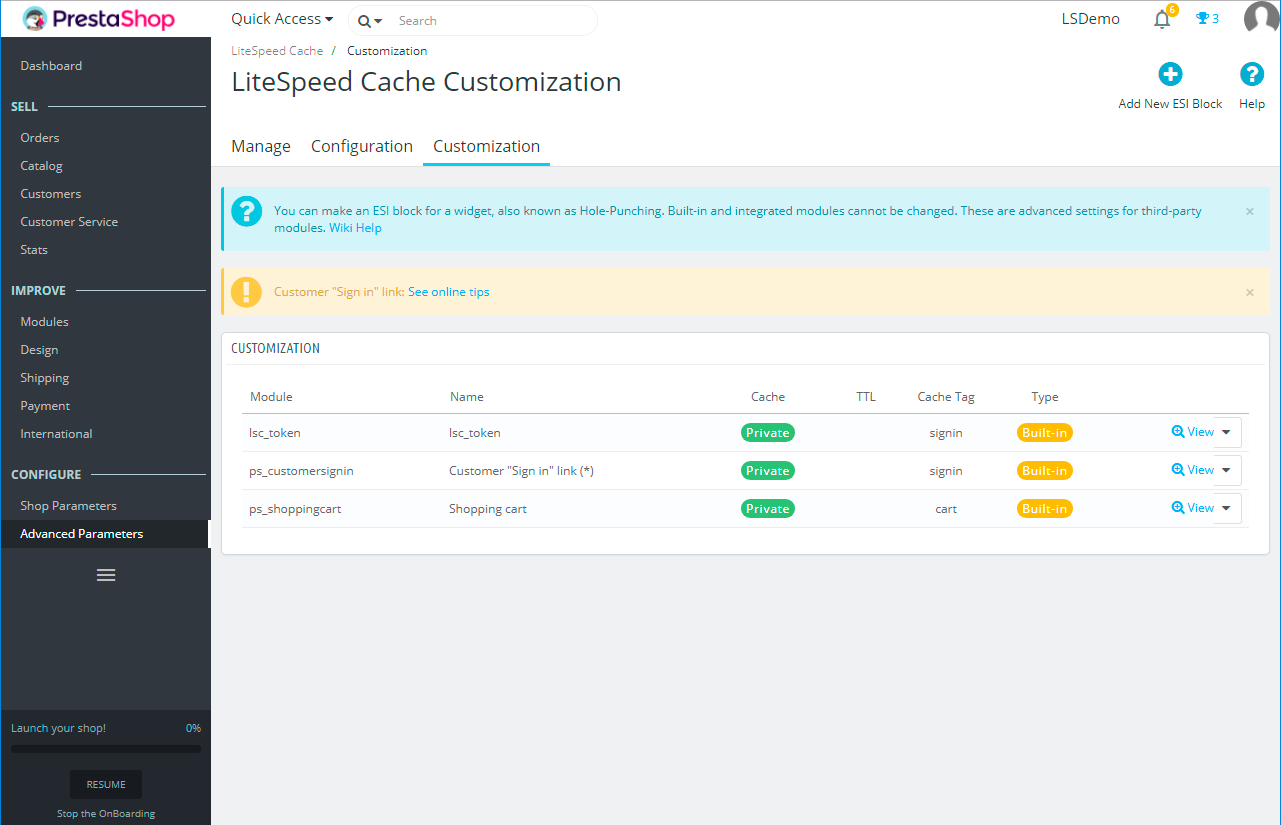Click the hamburger collapse menu icon in sidebar
This screenshot has width=1281, height=825.
(x=106, y=575)
